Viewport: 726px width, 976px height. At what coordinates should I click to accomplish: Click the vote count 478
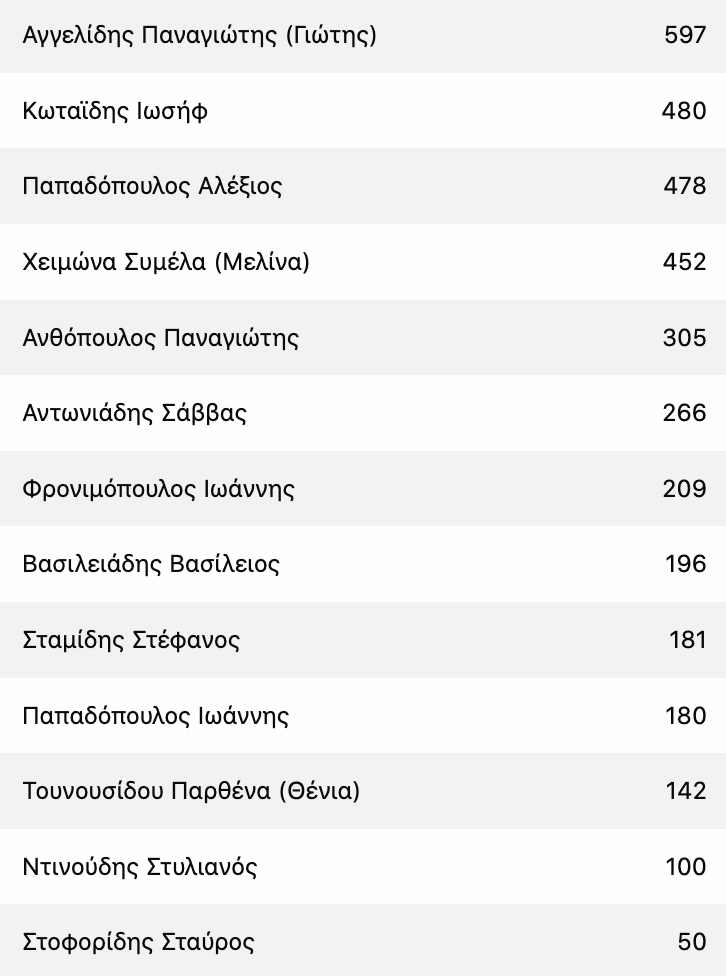pyautogui.click(x=684, y=186)
